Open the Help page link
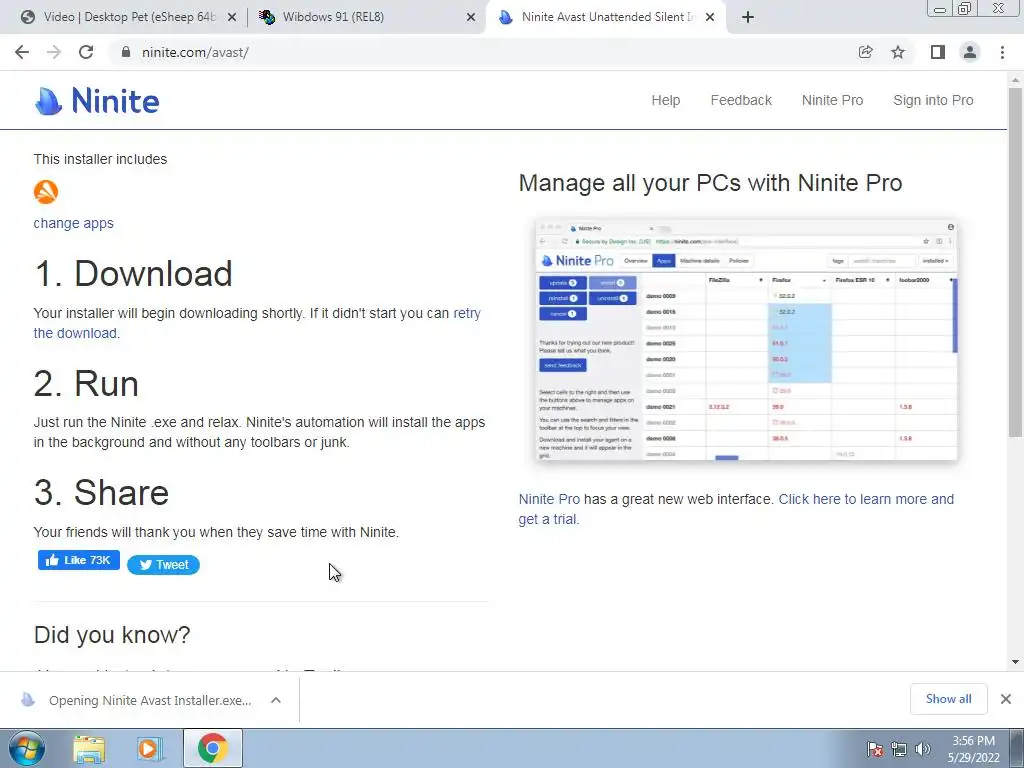The image size is (1024, 768). click(x=665, y=101)
